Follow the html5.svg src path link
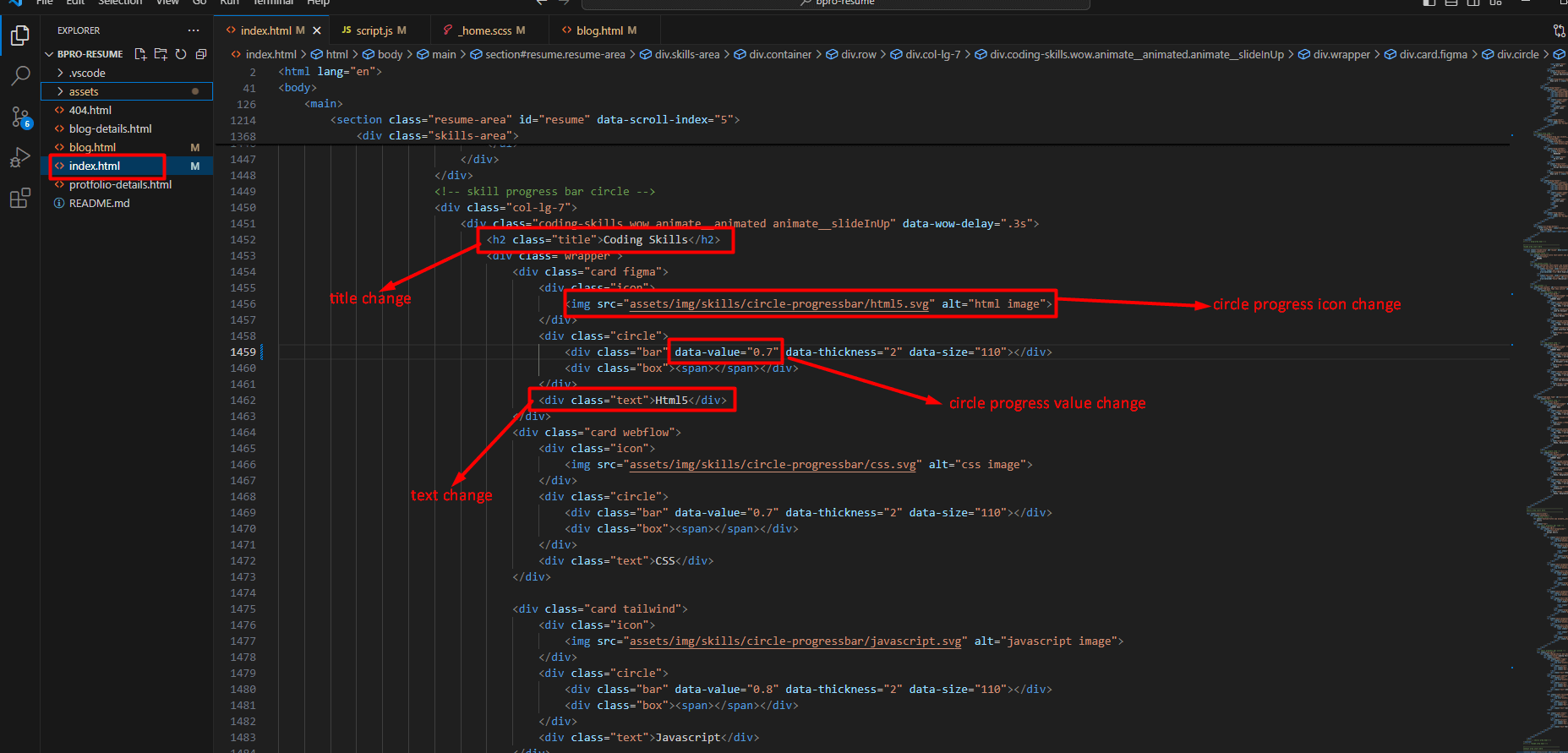The width and height of the screenshot is (1568, 753). pyautogui.click(x=779, y=304)
